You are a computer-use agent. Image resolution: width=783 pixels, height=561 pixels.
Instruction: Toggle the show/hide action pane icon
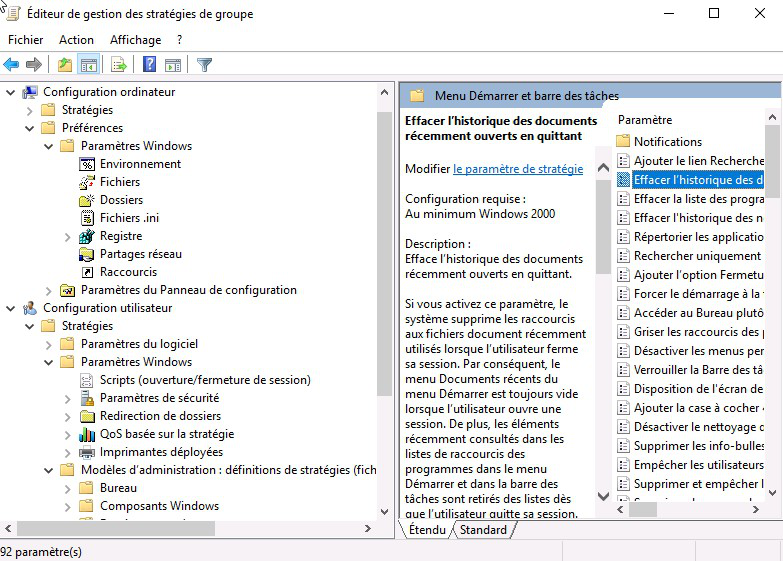tap(173, 64)
